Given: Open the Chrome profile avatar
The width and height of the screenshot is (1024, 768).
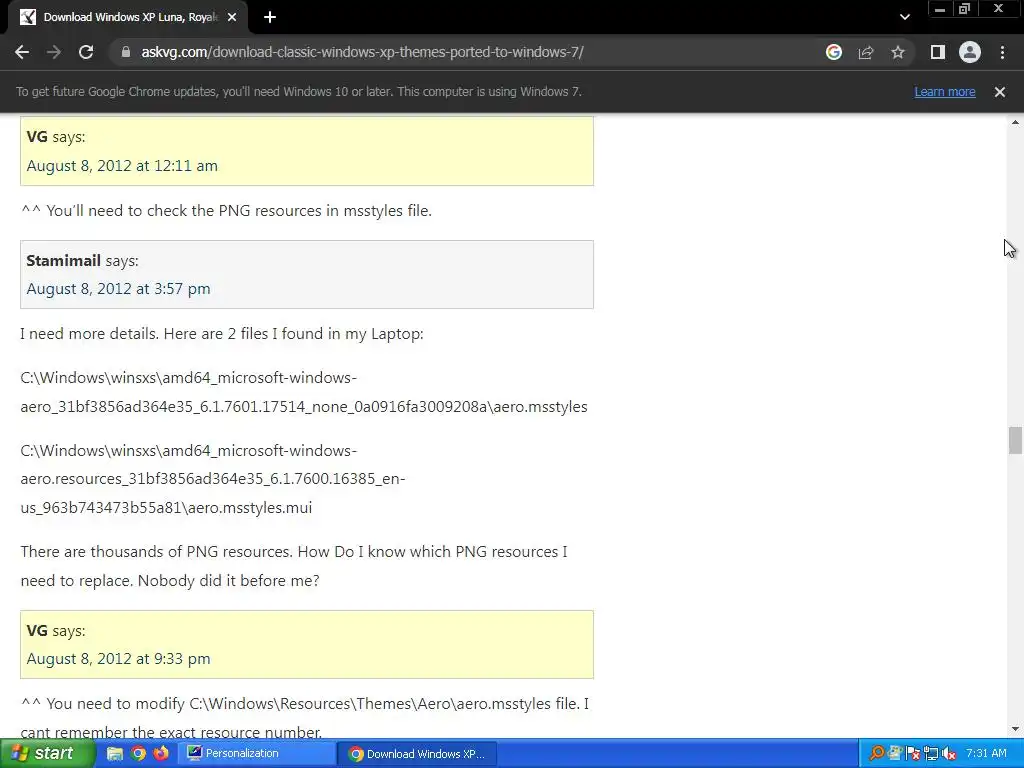Looking at the screenshot, I should [x=970, y=52].
